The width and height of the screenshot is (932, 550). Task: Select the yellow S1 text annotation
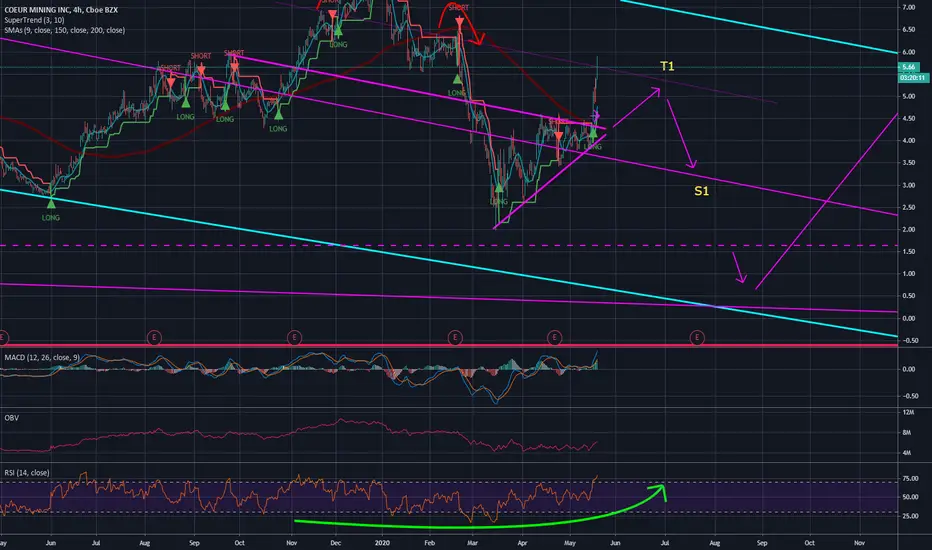[x=701, y=191]
